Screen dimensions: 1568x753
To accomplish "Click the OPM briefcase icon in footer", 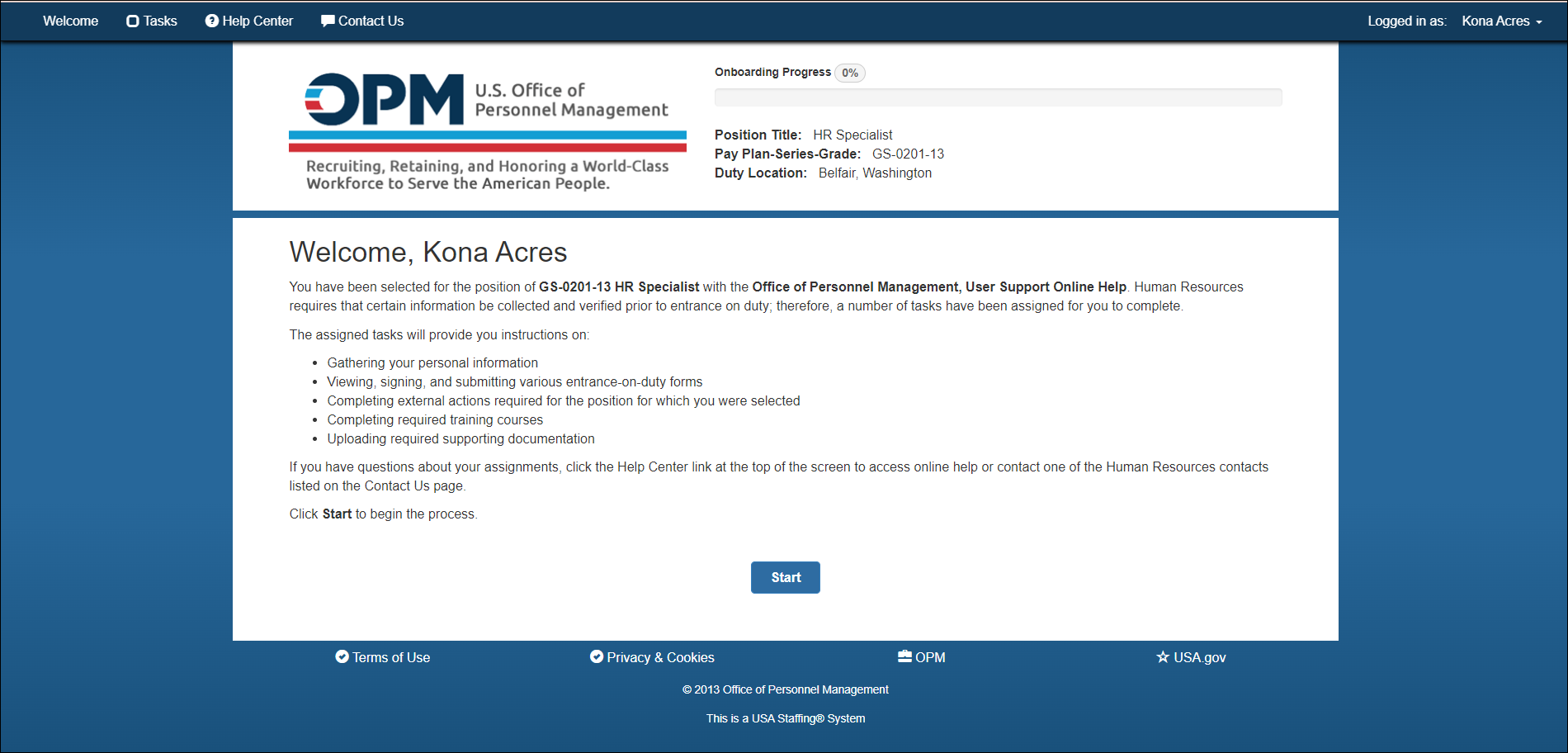I will click(904, 656).
